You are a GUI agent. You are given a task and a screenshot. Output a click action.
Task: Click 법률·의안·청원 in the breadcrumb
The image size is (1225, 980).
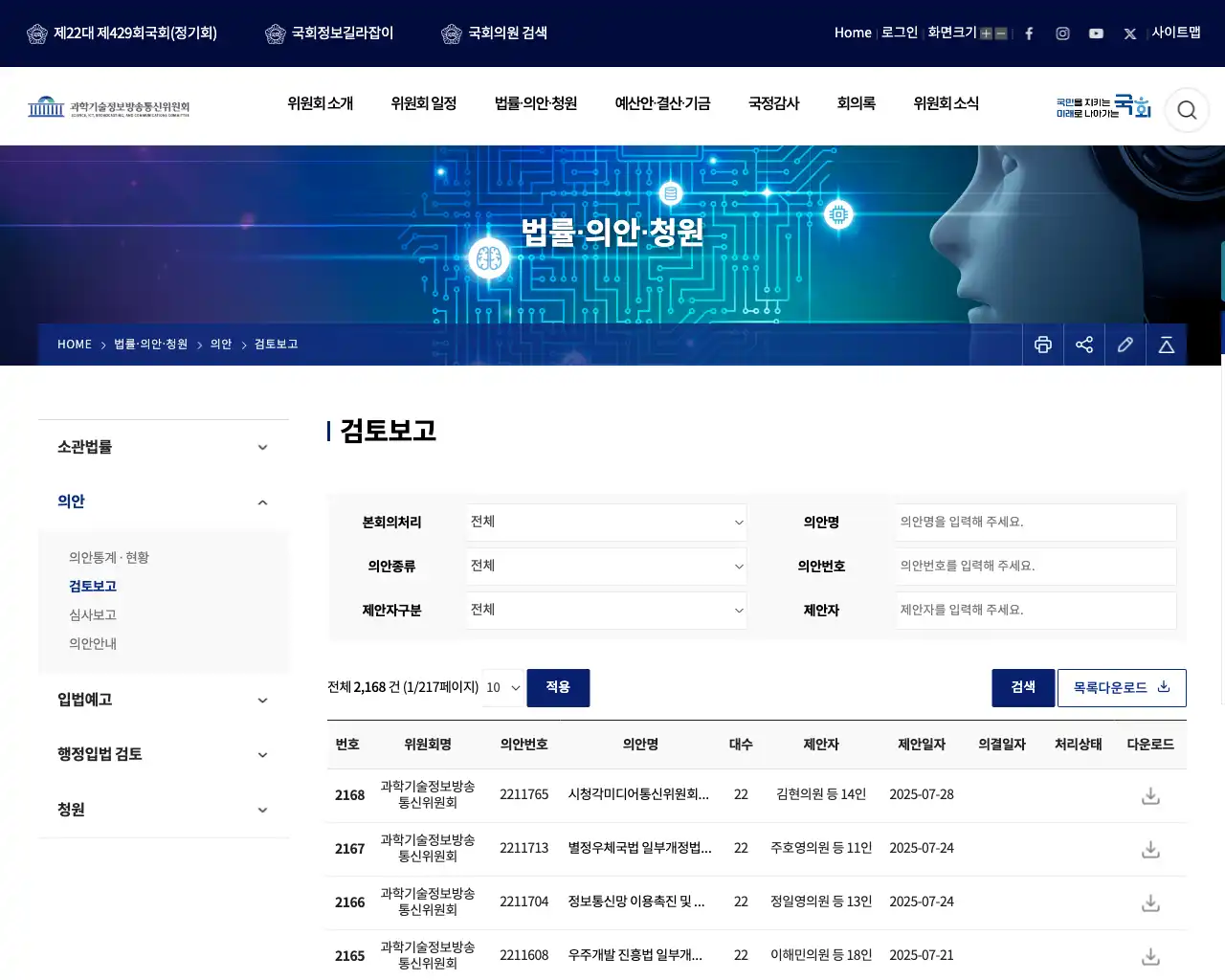point(151,345)
